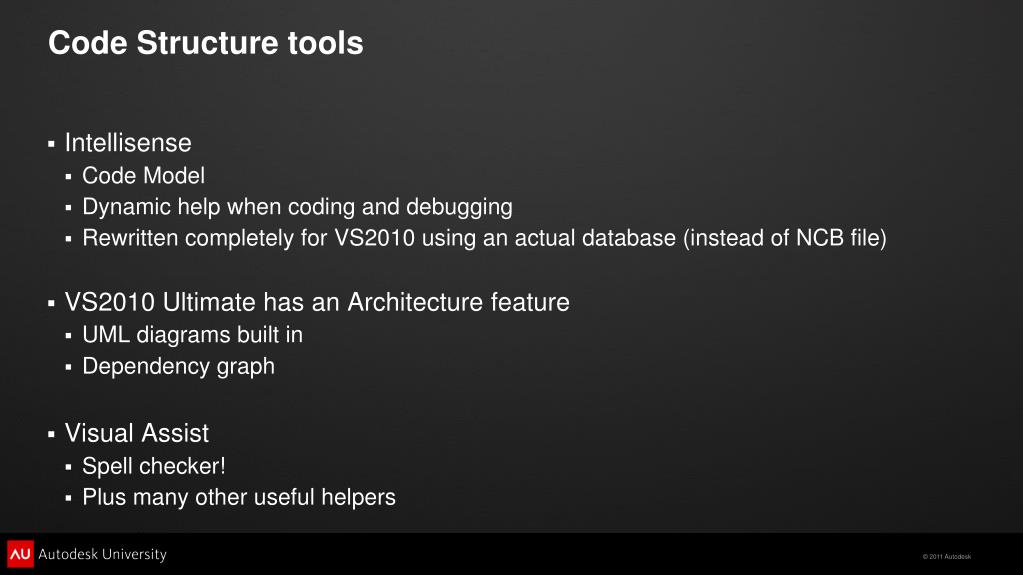Screen dimensions: 1023x575
Task: Click the 2011 Autodesk copyright notice
Action: point(947,557)
